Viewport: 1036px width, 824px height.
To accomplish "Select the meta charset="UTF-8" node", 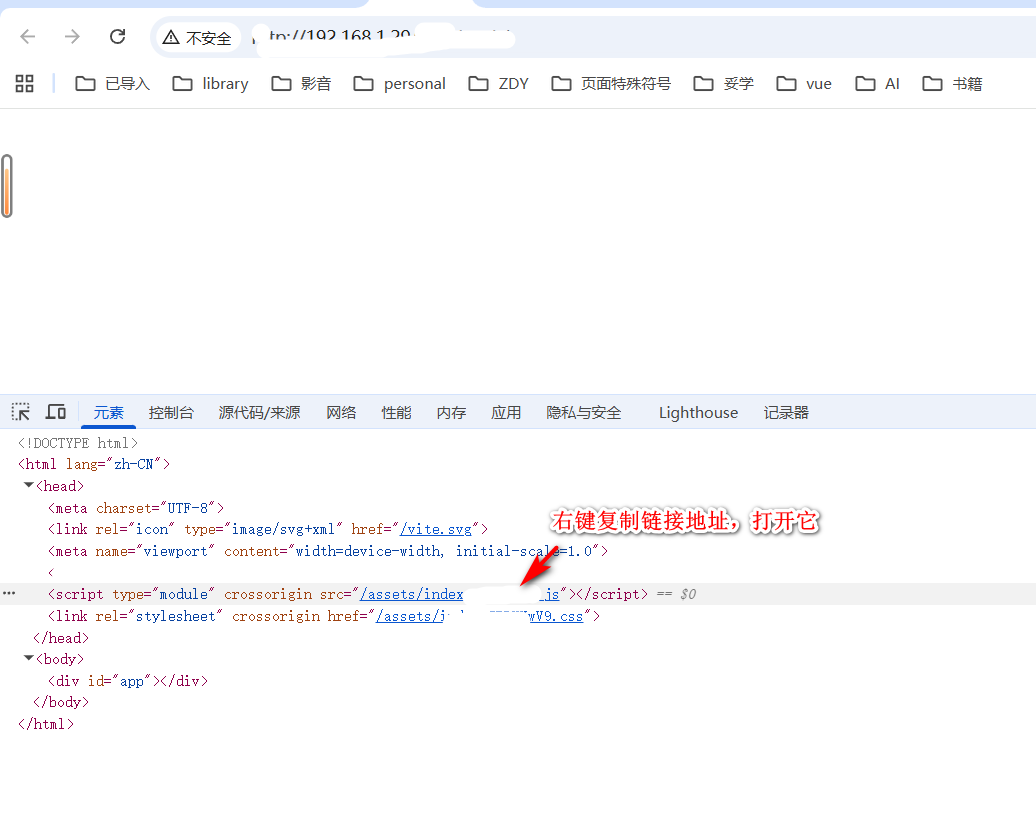I will coord(135,508).
